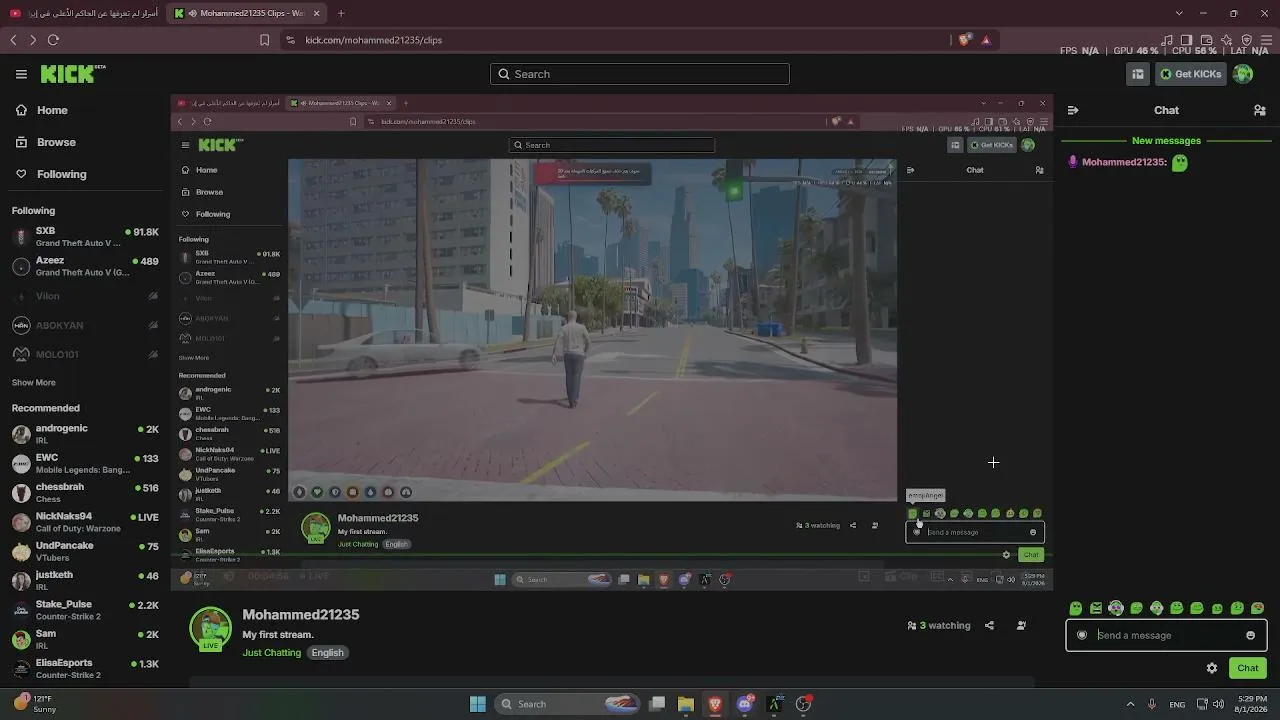Open the emoji picker in the message box
Screen dimensions: 1280x720
[1250, 635]
